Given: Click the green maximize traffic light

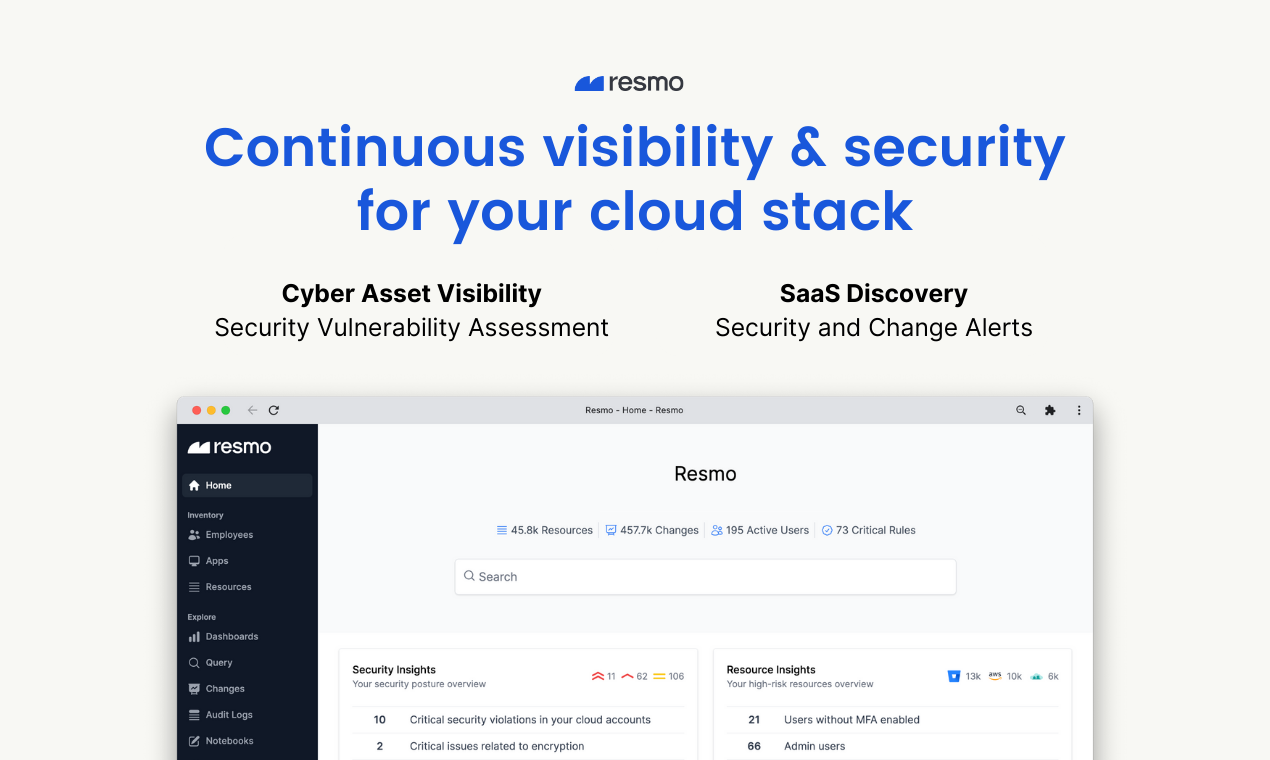Looking at the screenshot, I should coord(226,410).
